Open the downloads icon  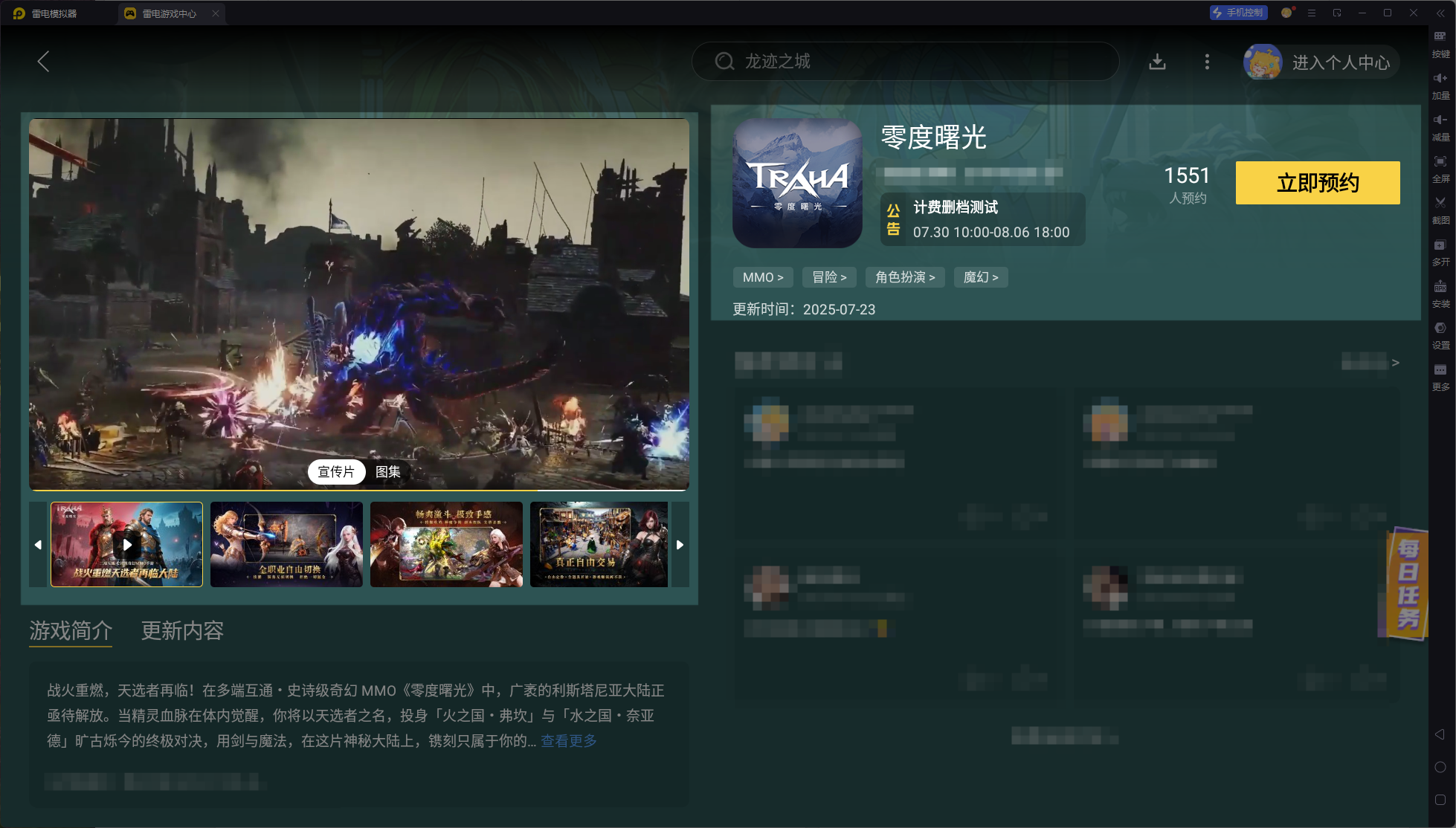click(x=1157, y=62)
